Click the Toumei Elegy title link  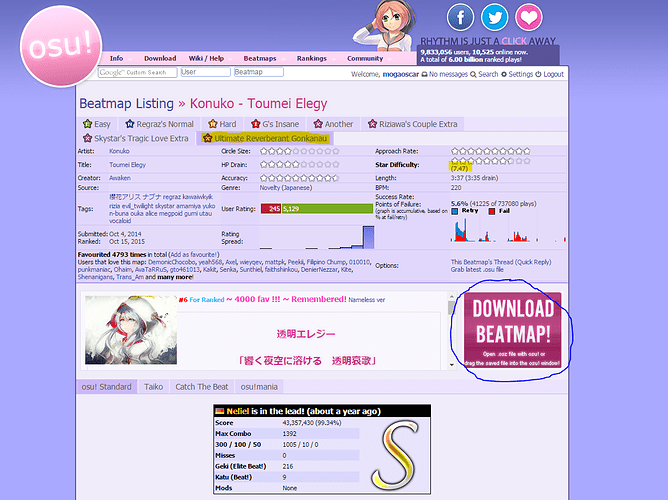(127, 165)
